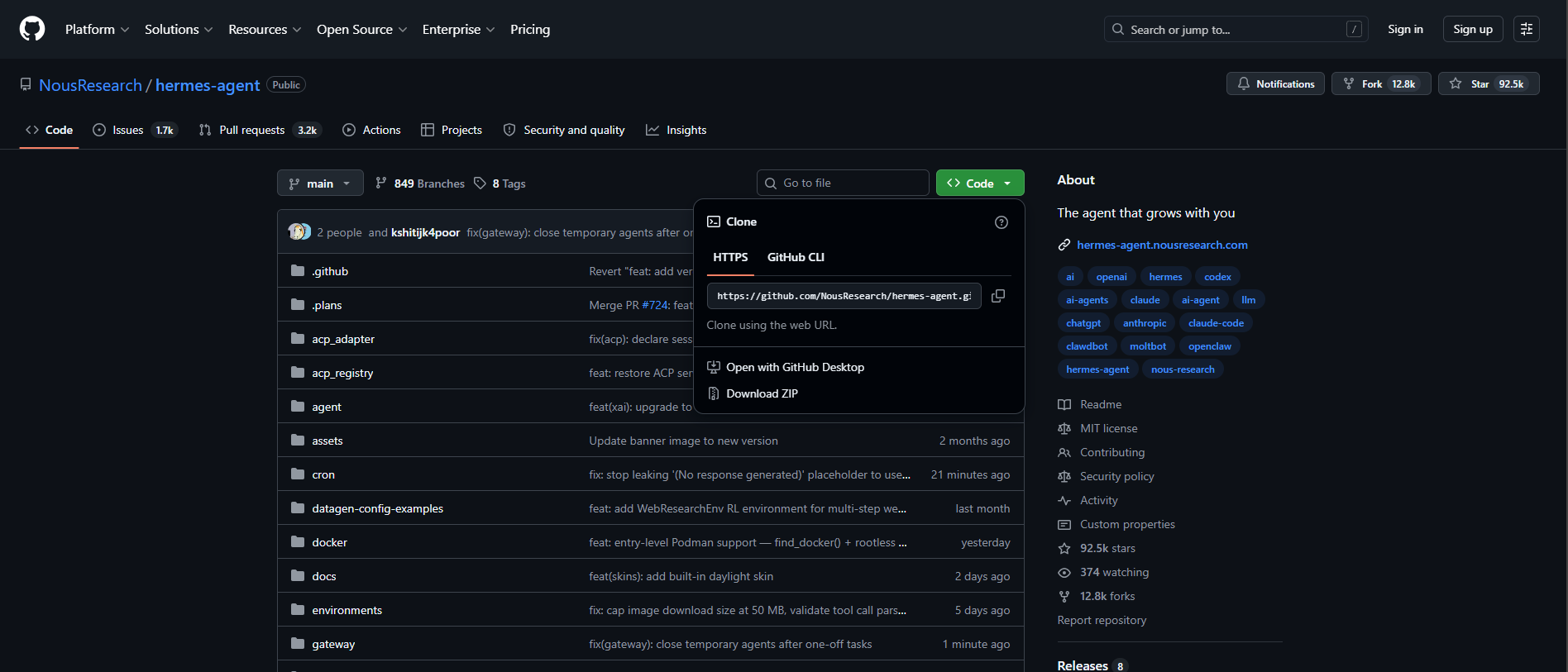Click the Go to file search field
Image resolution: width=1568 pixels, height=672 pixels.
843,183
